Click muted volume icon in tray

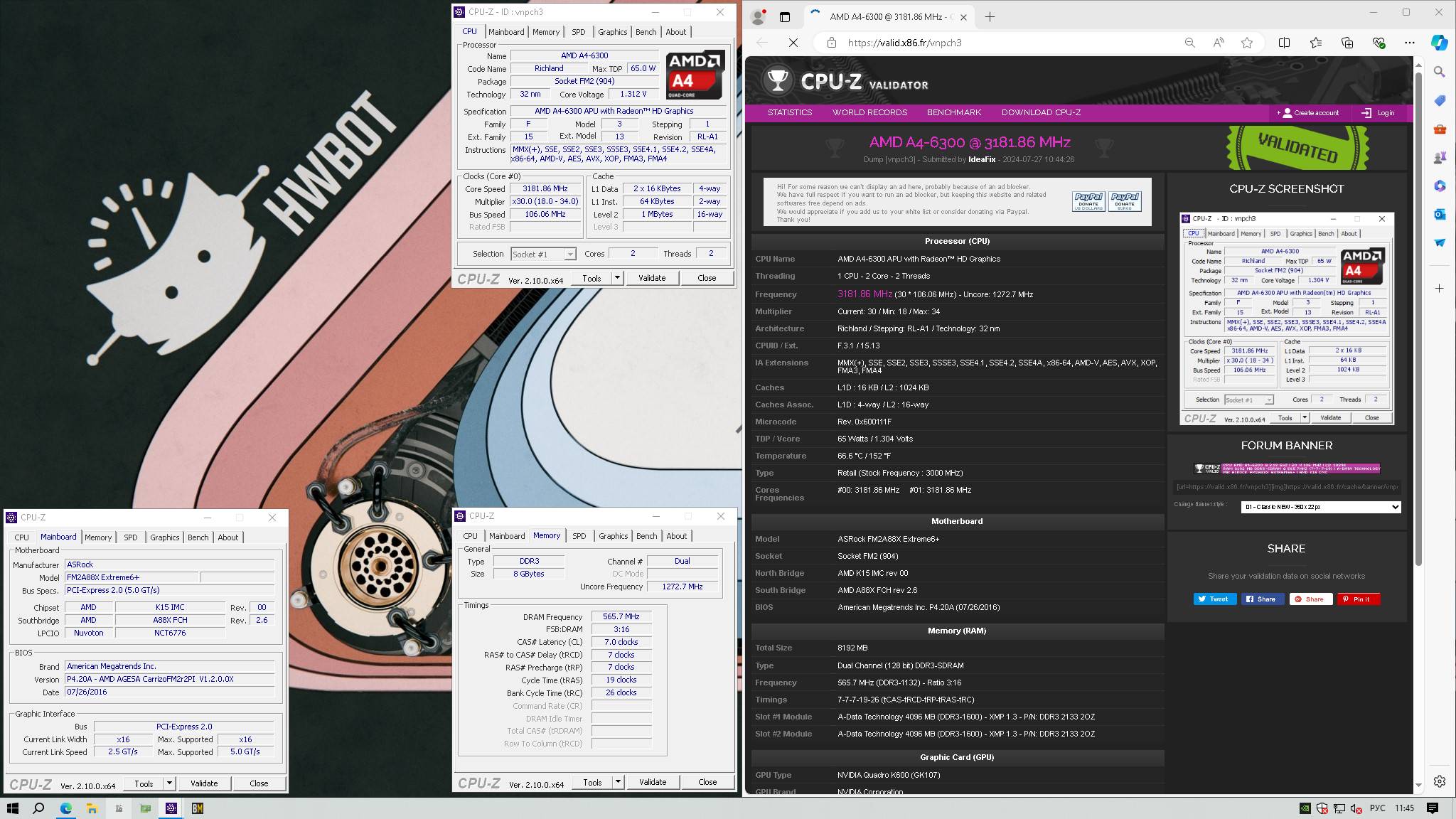tap(1356, 808)
